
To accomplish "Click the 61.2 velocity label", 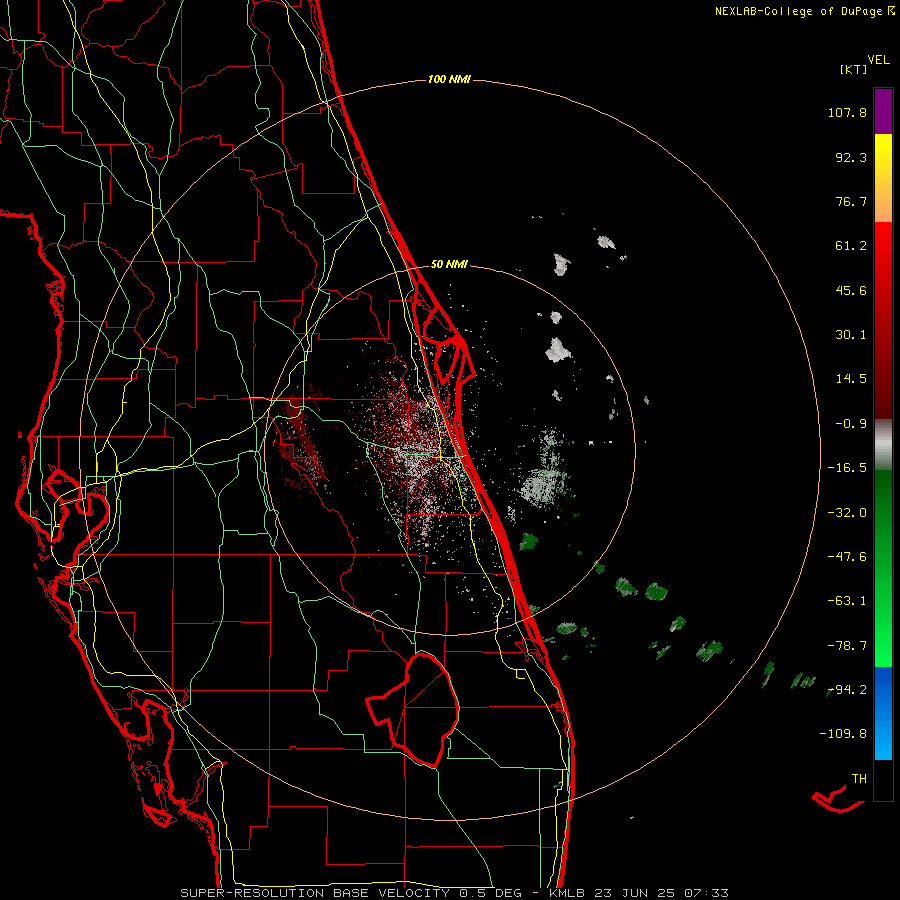I will (851, 246).
